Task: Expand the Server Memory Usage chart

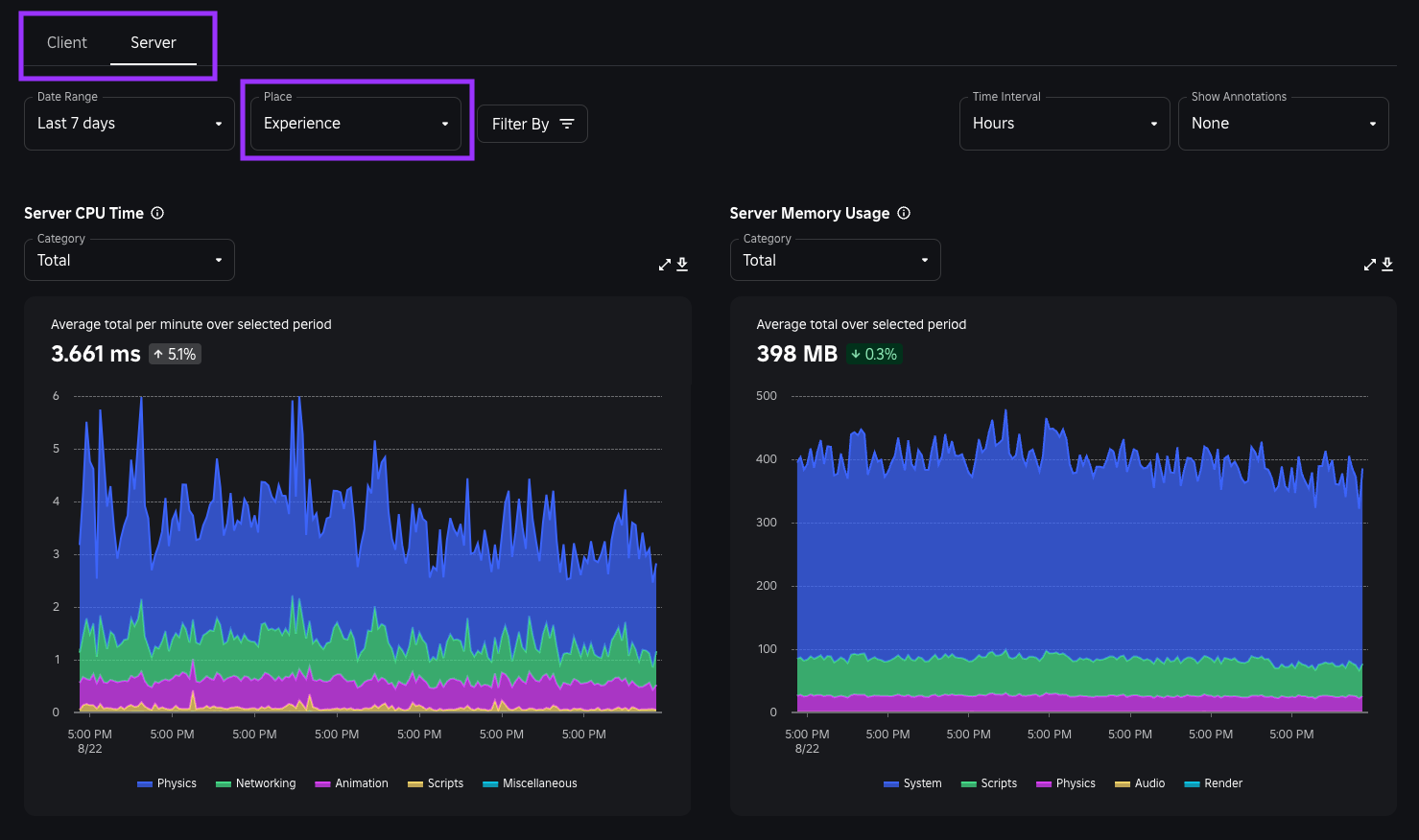Action: pos(1370,265)
